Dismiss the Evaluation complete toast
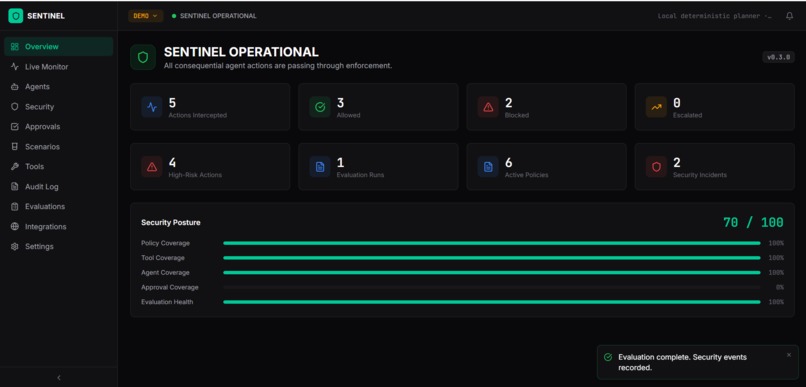 tap(789, 355)
